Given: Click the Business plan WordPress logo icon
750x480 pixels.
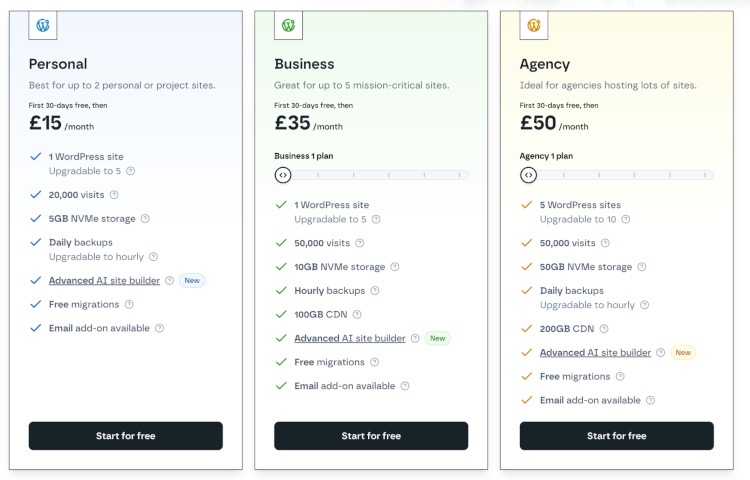Looking at the screenshot, I should tap(288, 26).
